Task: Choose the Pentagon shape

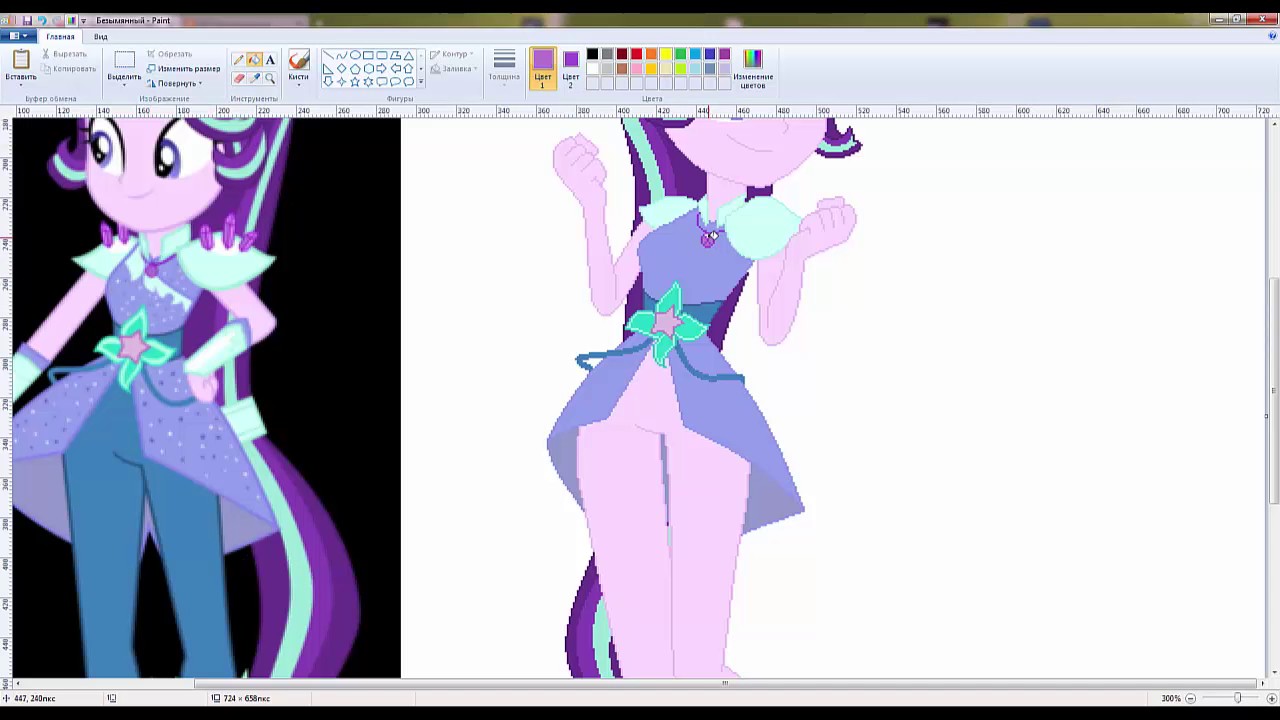Action: 355,68
